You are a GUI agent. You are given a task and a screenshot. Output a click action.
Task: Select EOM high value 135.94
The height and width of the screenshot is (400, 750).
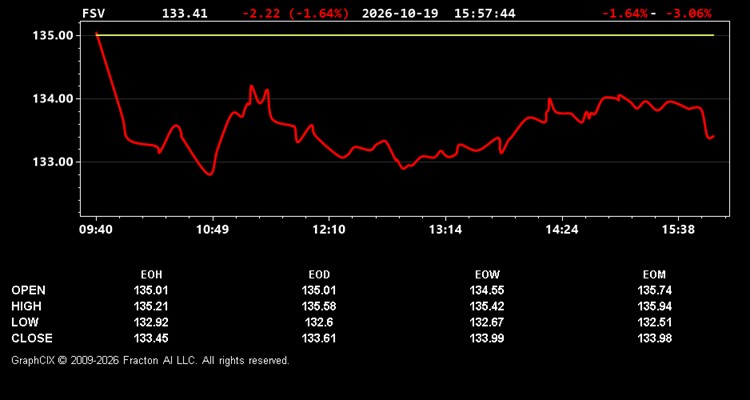(x=654, y=306)
